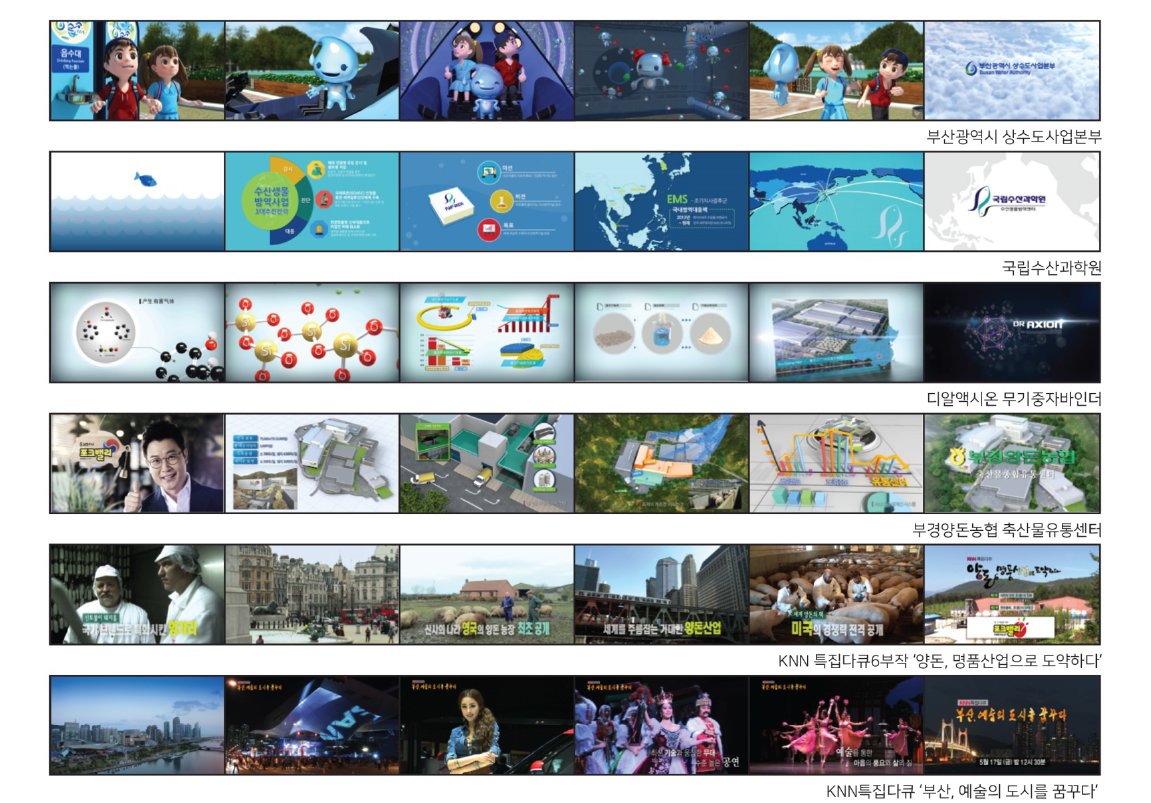Open circular gas molecule diagram thumbnail
This screenshot has width=1151, height=803.
tap(137, 333)
